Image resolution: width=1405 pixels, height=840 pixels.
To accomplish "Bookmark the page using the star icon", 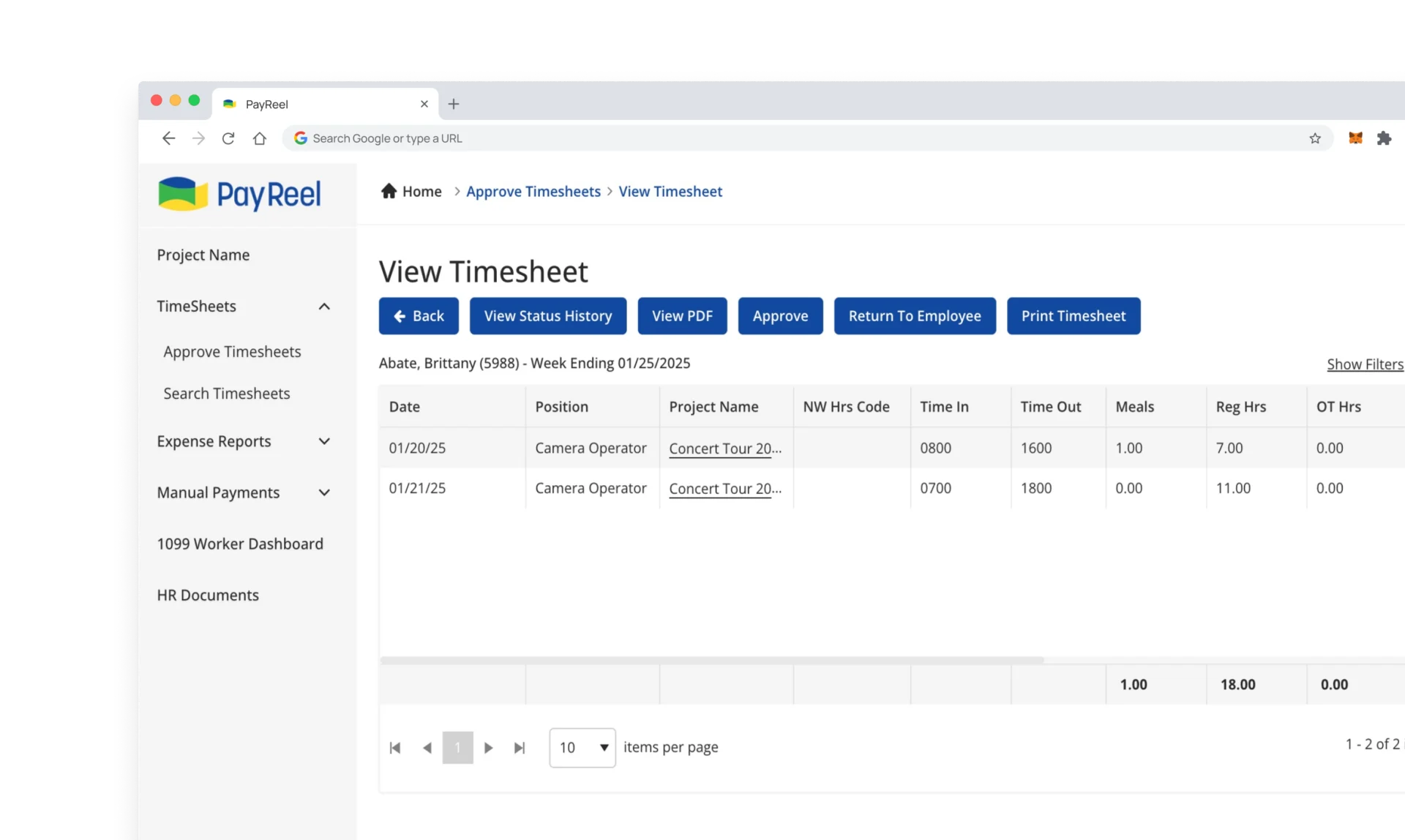I will [1315, 138].
